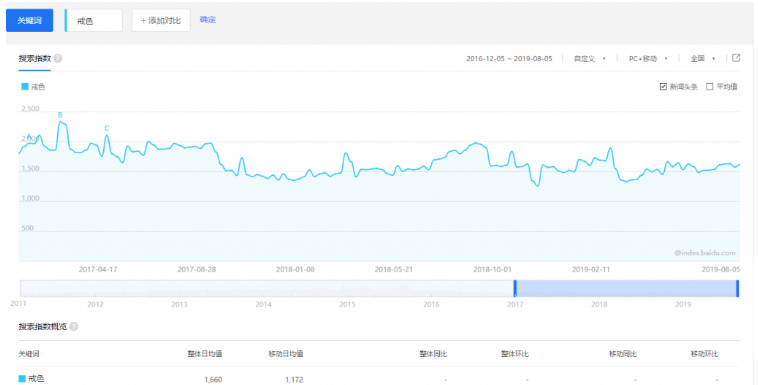This screenshot has width=758, height=385.
Task: Click the 确定 link
Action: (x=207, y=19)
